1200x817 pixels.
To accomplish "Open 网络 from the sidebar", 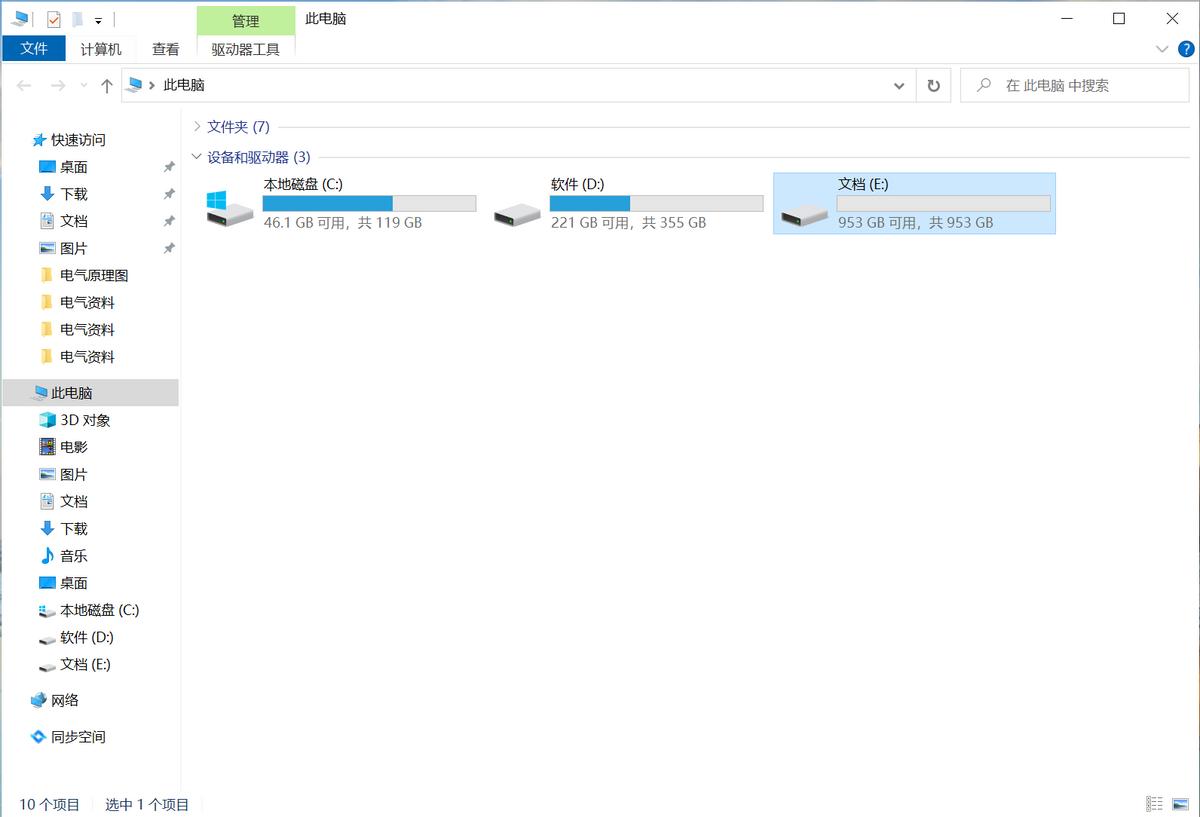I will (x=65, y=700).
